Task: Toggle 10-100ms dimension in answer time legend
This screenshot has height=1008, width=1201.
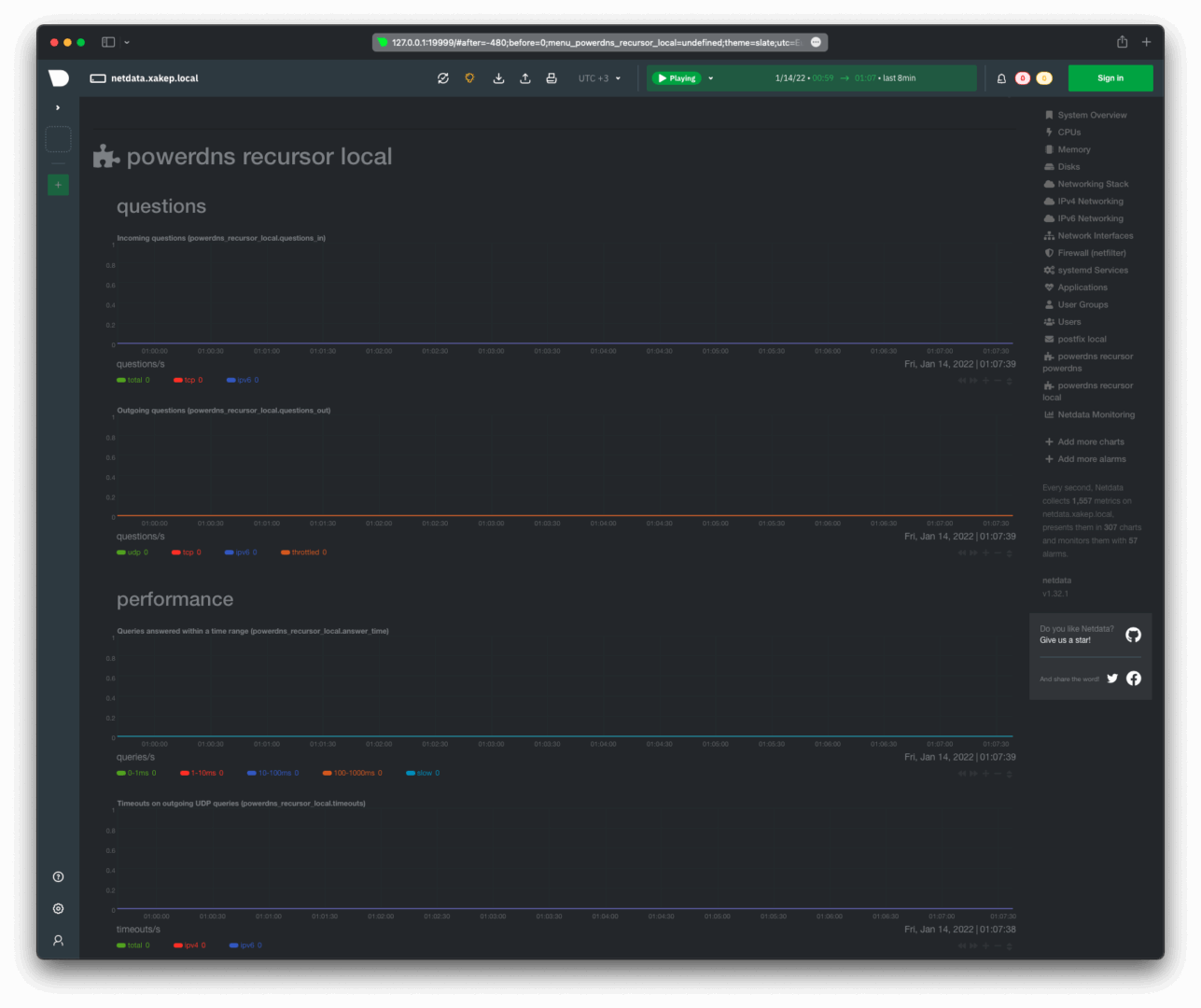Action: point(273,773)
